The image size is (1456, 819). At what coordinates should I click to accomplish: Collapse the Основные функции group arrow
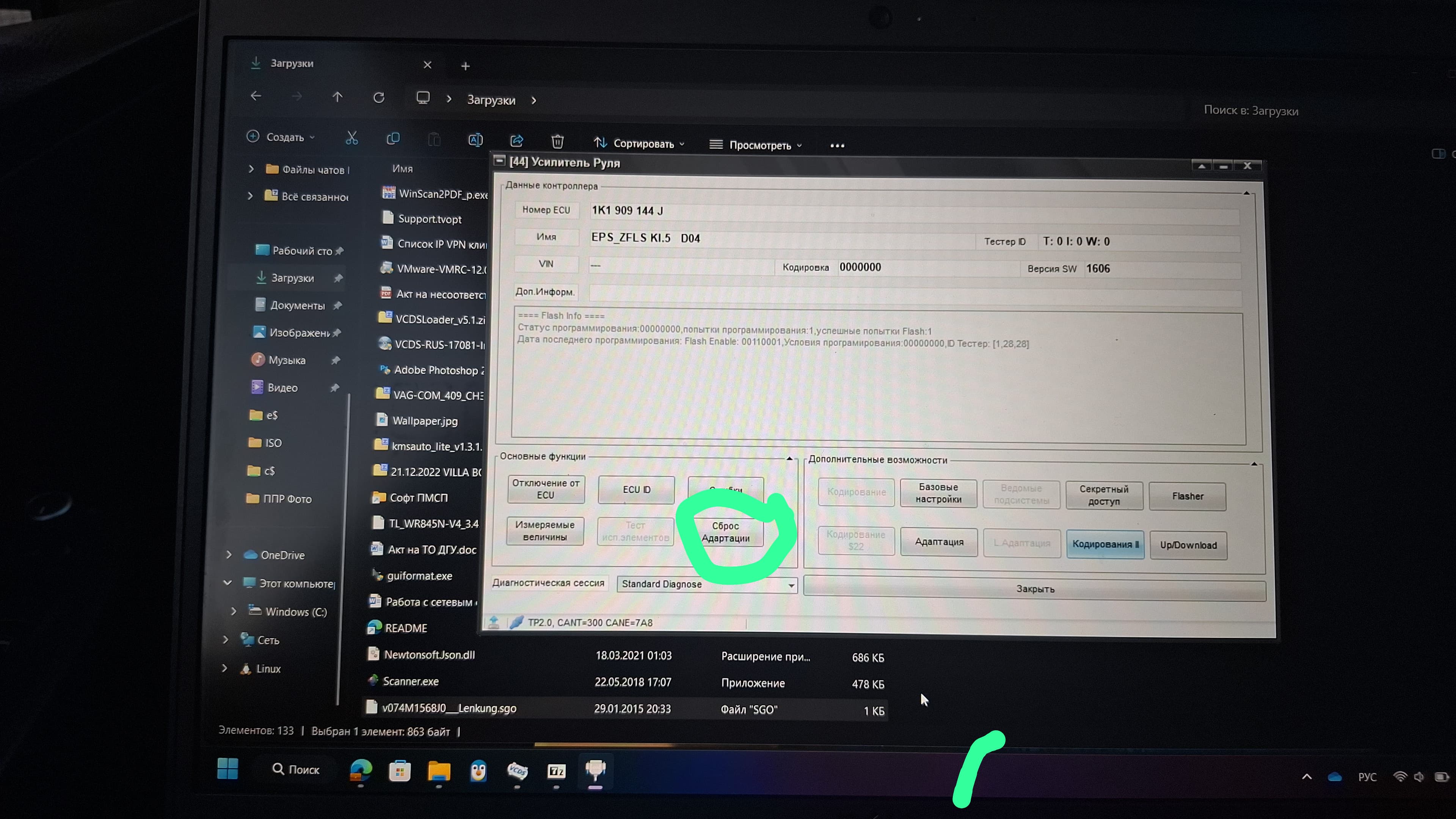coord(789,458)
